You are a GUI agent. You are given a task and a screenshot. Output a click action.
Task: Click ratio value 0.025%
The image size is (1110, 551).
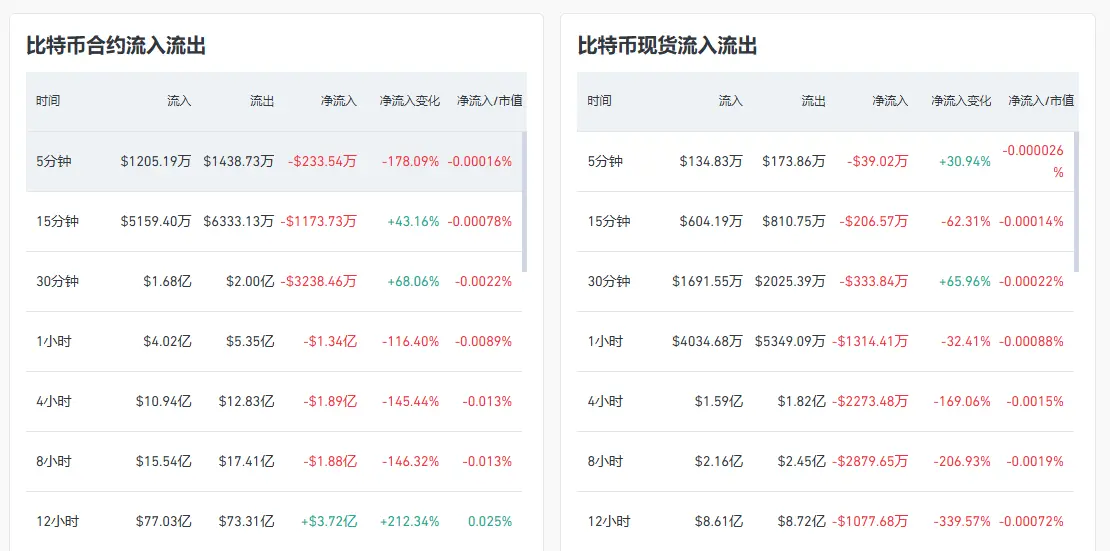coord(489,522)
